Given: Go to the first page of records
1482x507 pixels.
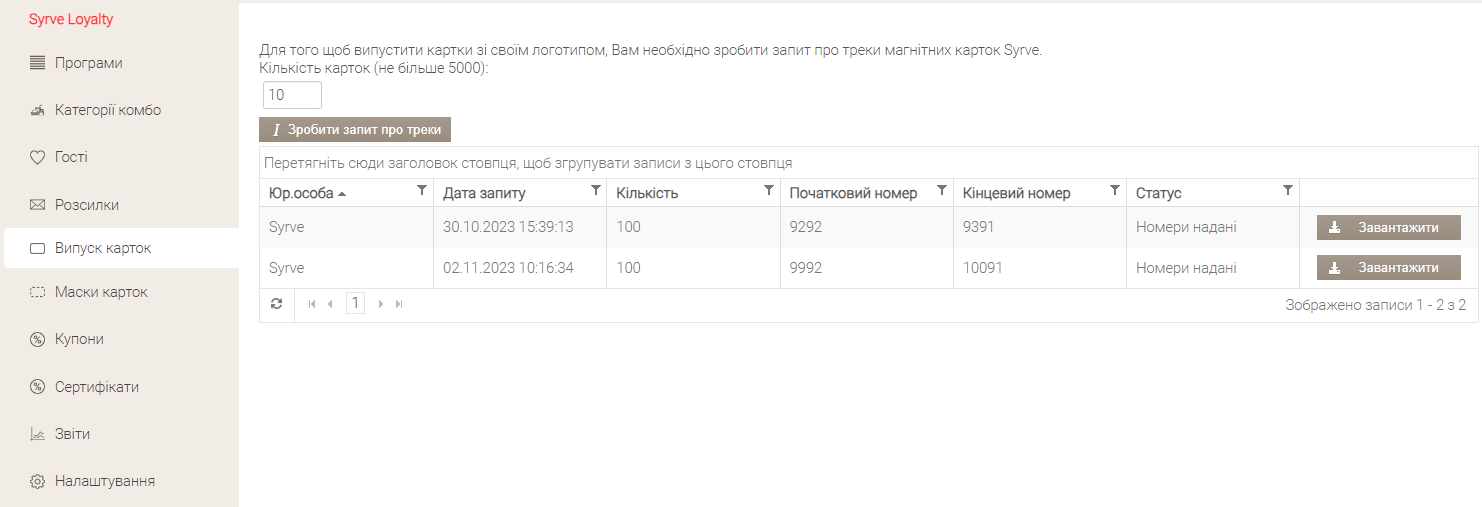Looking at the screenshot, I should click(312, 304).
